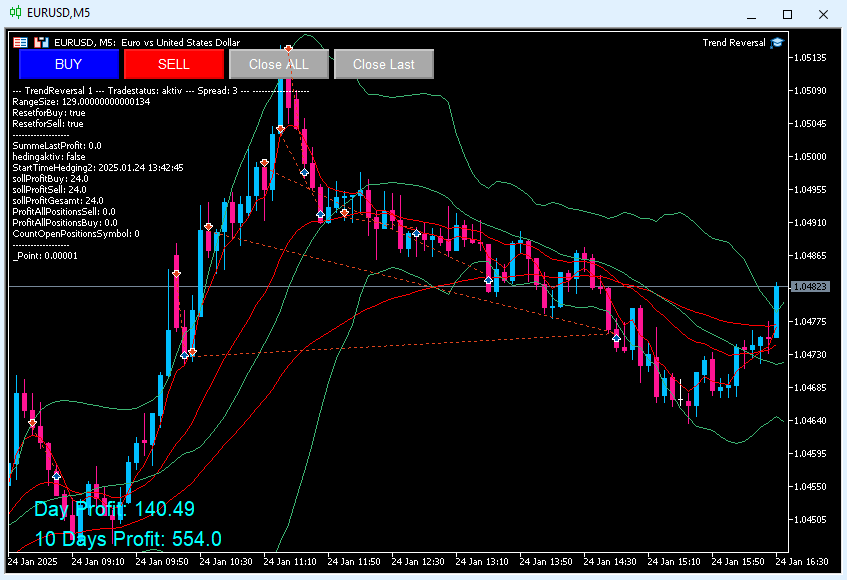Screen dimensions: 847x580
Task: Click the 'StartTimeHedging2: 2025.01.24 13:42:45' line
Action: coord(98,167)
